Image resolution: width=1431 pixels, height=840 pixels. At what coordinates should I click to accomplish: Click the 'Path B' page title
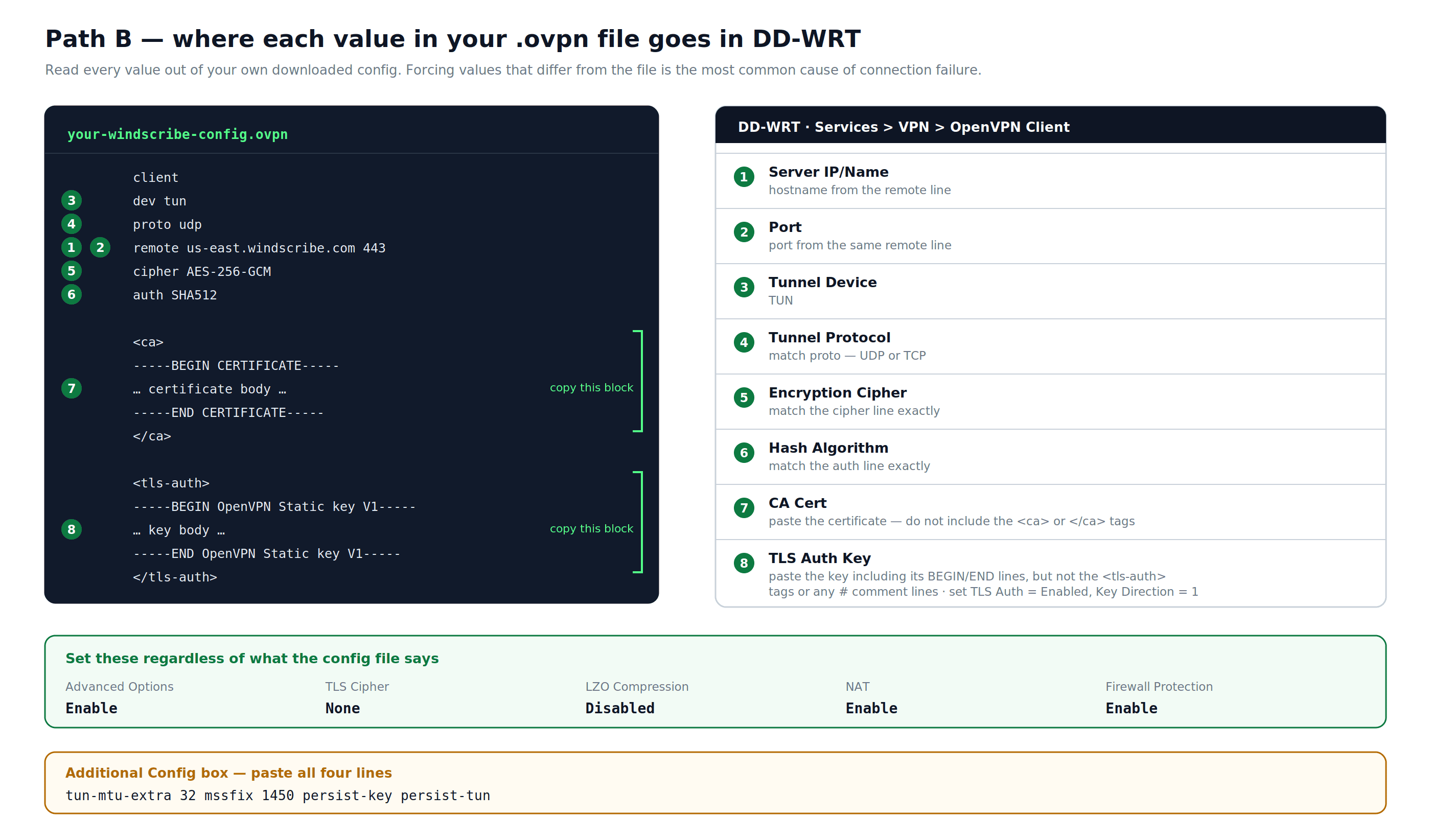[453, 39]
